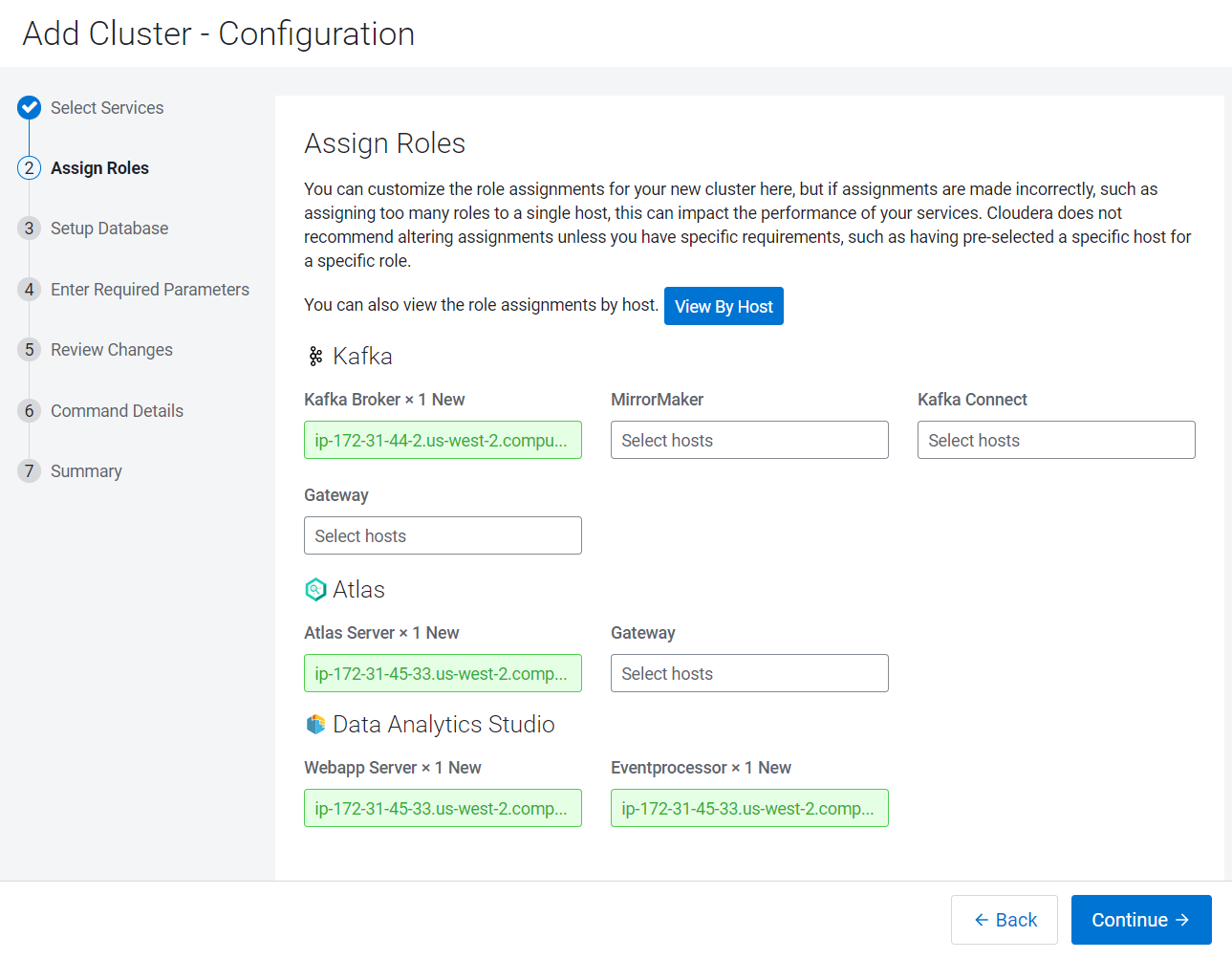
Task: Click the Add Cluster - Configuration title
Action: [x=219, y=33]
